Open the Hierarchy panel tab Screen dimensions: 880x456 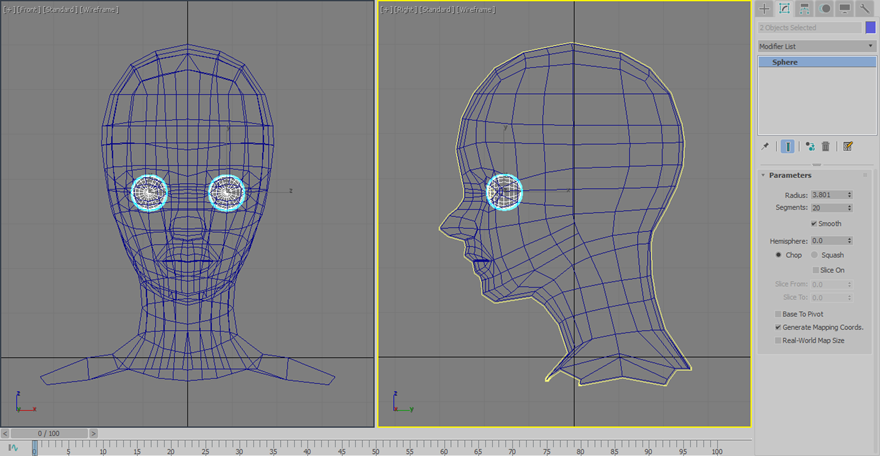tap(804, 8)
